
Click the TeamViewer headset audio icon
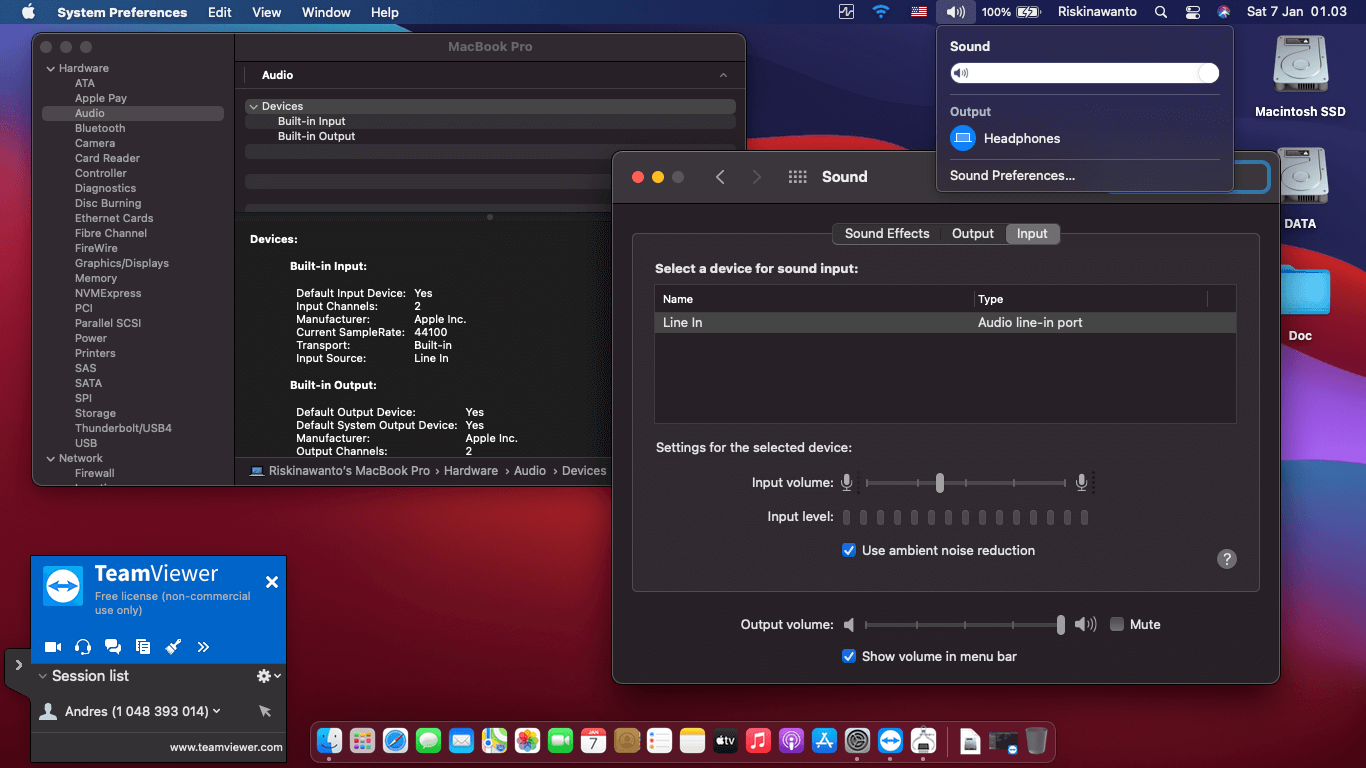click(83, 647)
